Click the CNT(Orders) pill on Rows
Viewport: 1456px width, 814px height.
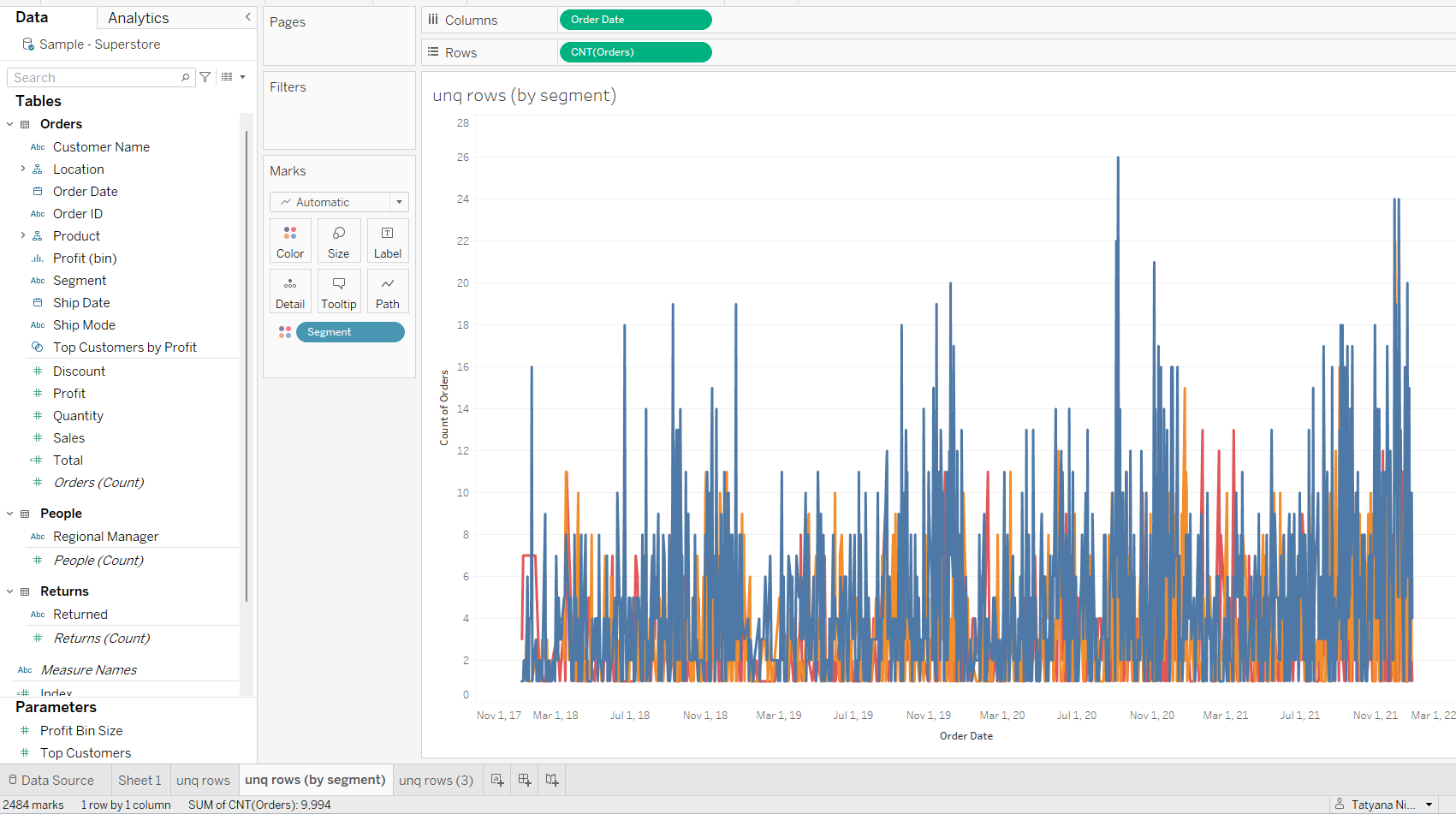(x=635, y=51)
